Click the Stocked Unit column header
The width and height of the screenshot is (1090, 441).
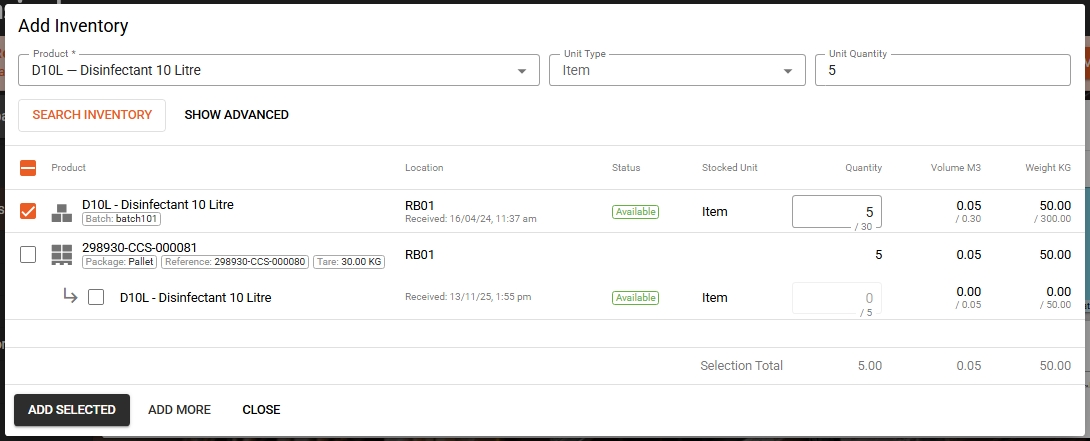(x=730, y=168)
